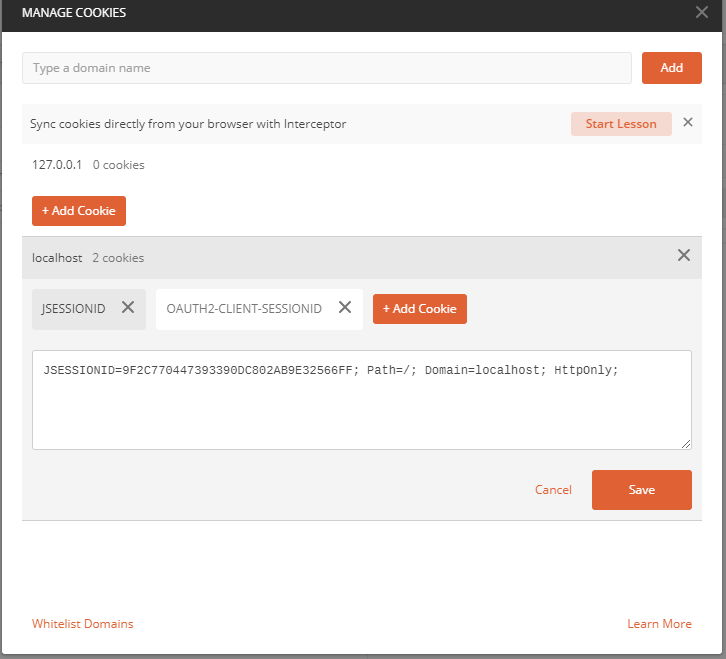Save the cookie changes

[x=642, y=490]
